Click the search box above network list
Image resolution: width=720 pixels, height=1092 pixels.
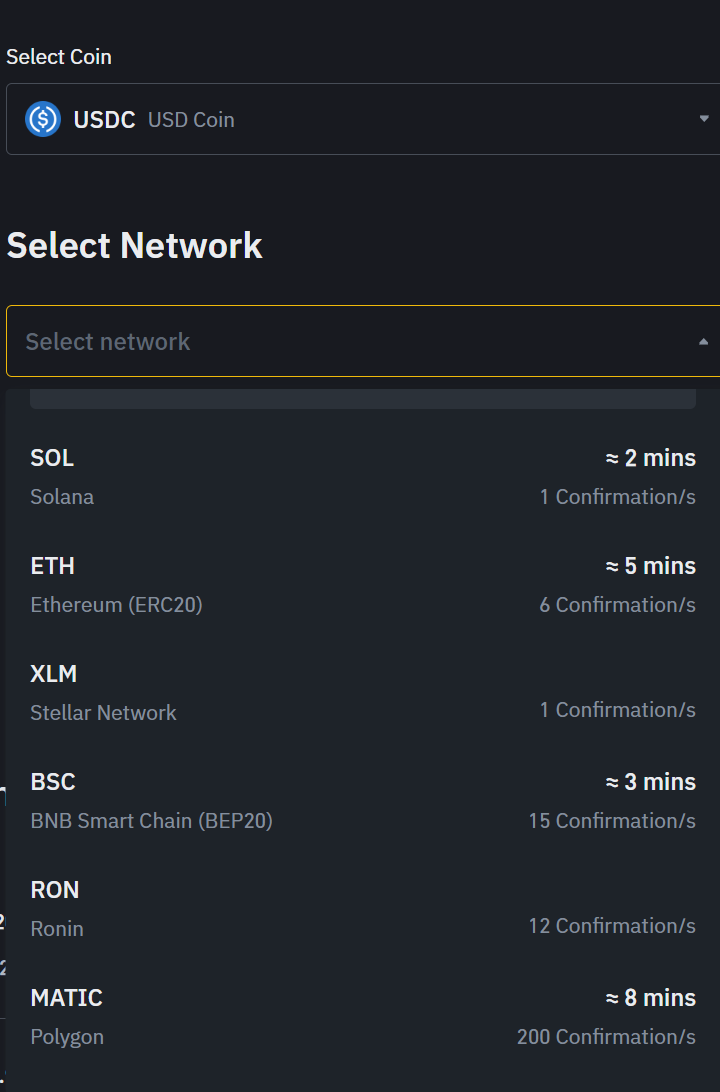point(362,399)
